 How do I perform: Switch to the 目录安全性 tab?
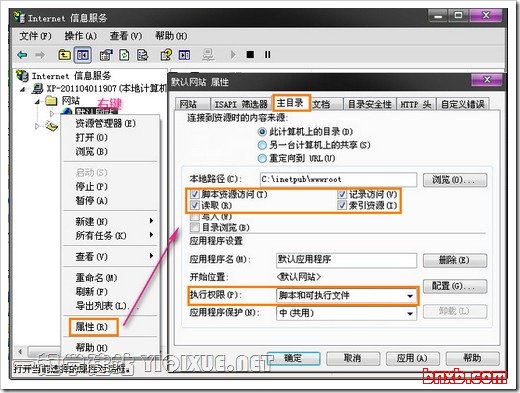[370, 104]
